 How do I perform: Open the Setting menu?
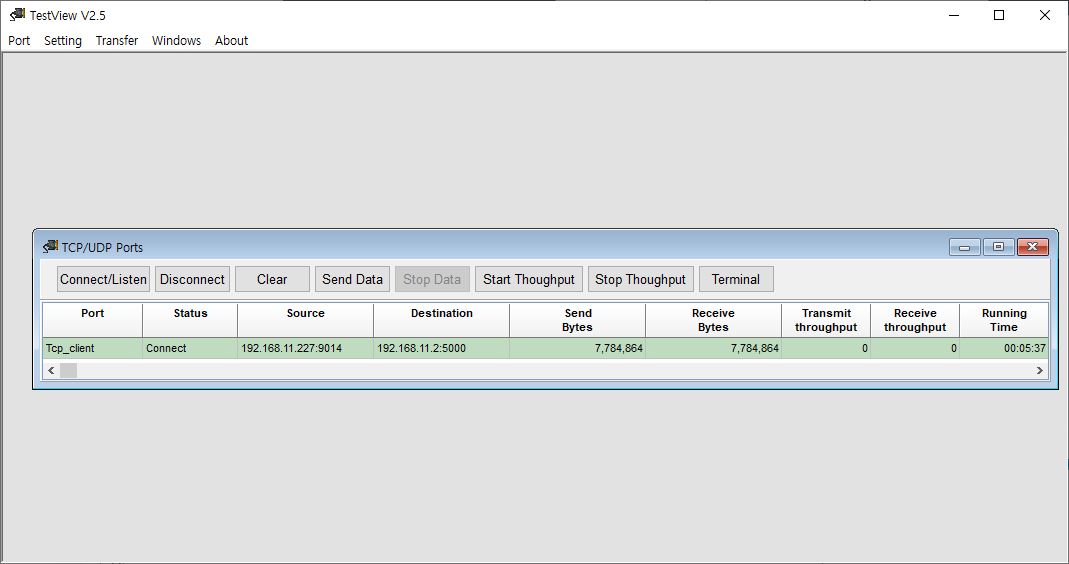pyautogui.click(x=63, y=41)
